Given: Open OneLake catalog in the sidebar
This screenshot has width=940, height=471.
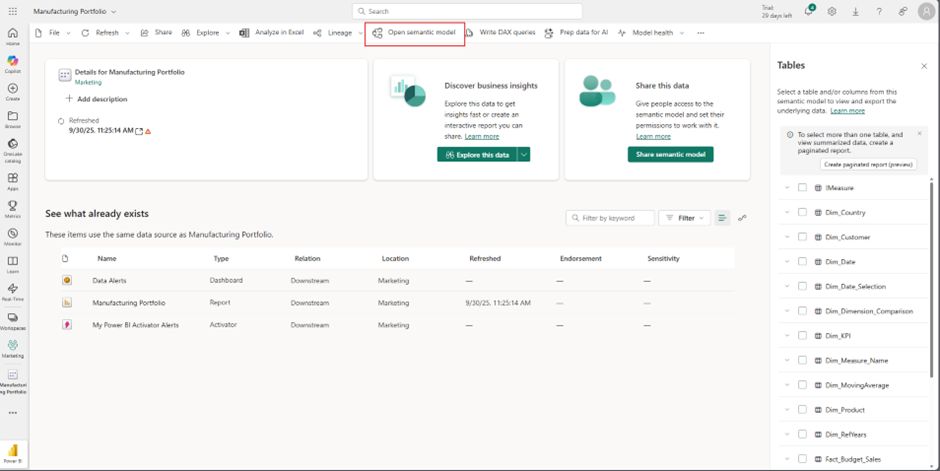Looking at the screenshot, I should click(12, 146).
